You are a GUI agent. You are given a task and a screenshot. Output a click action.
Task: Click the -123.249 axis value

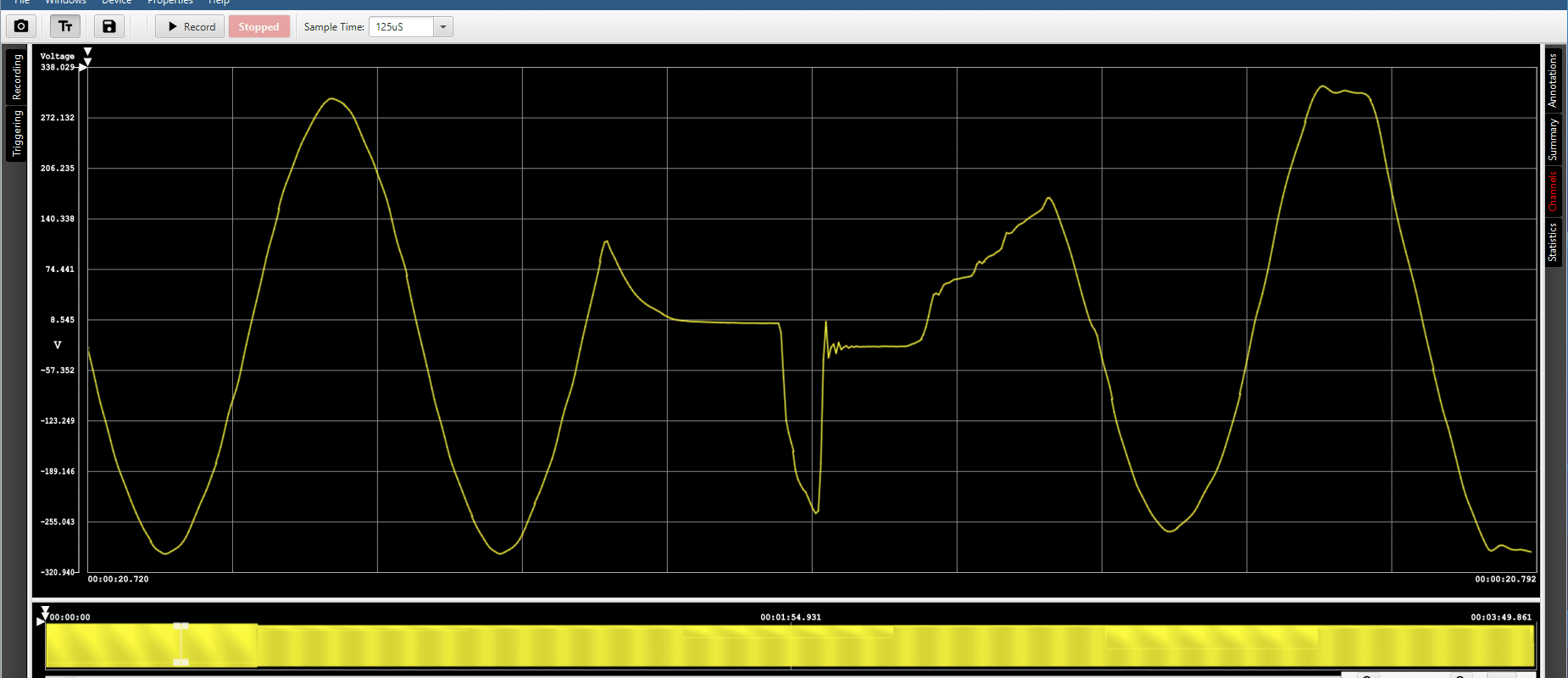(x=58, y=420)
